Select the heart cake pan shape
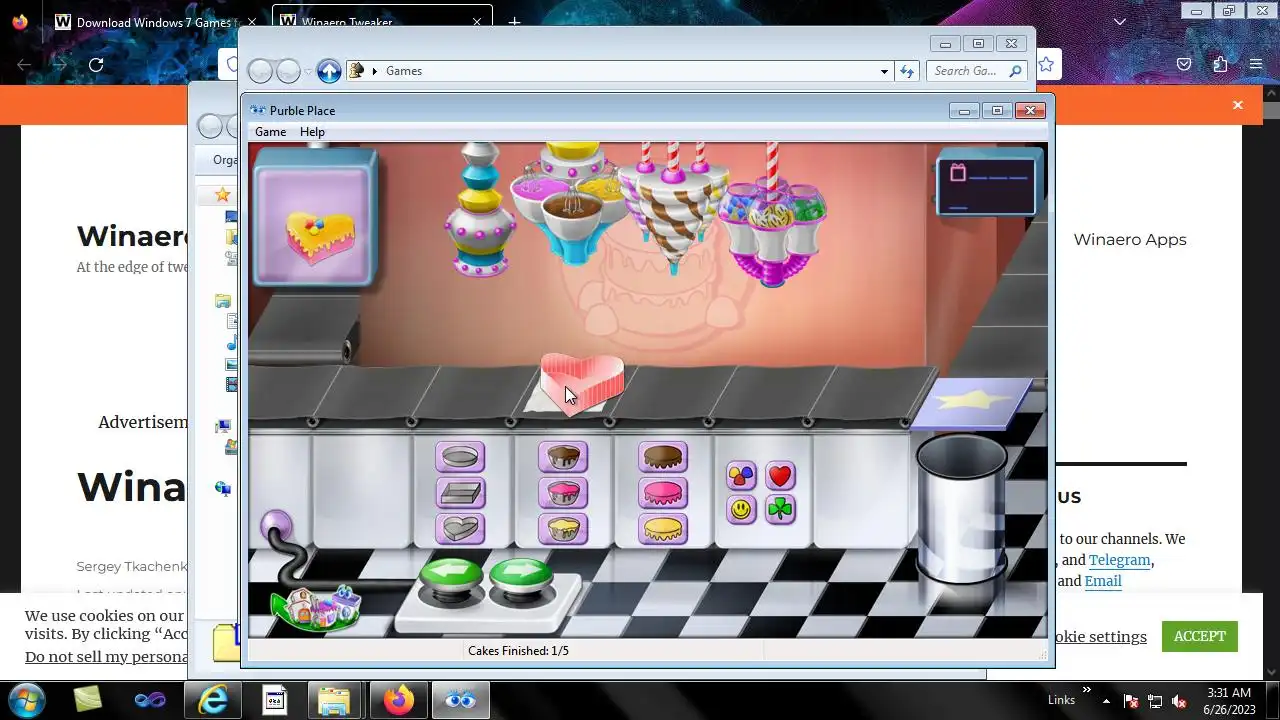 [460, 528]
